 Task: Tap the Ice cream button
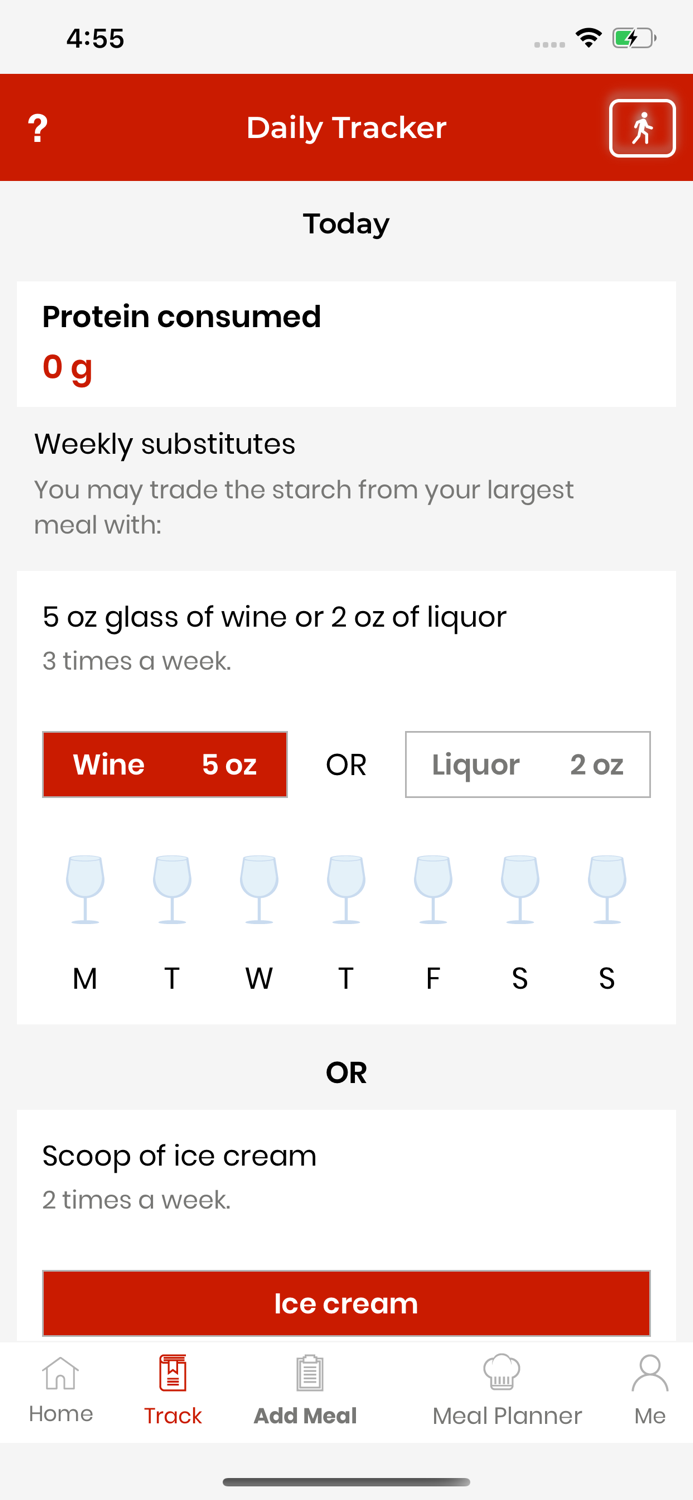tap(346, 1304)
